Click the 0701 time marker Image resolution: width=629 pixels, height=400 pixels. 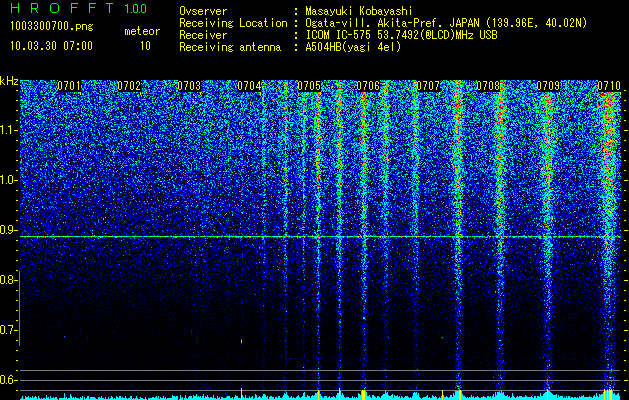coord(69,86)
